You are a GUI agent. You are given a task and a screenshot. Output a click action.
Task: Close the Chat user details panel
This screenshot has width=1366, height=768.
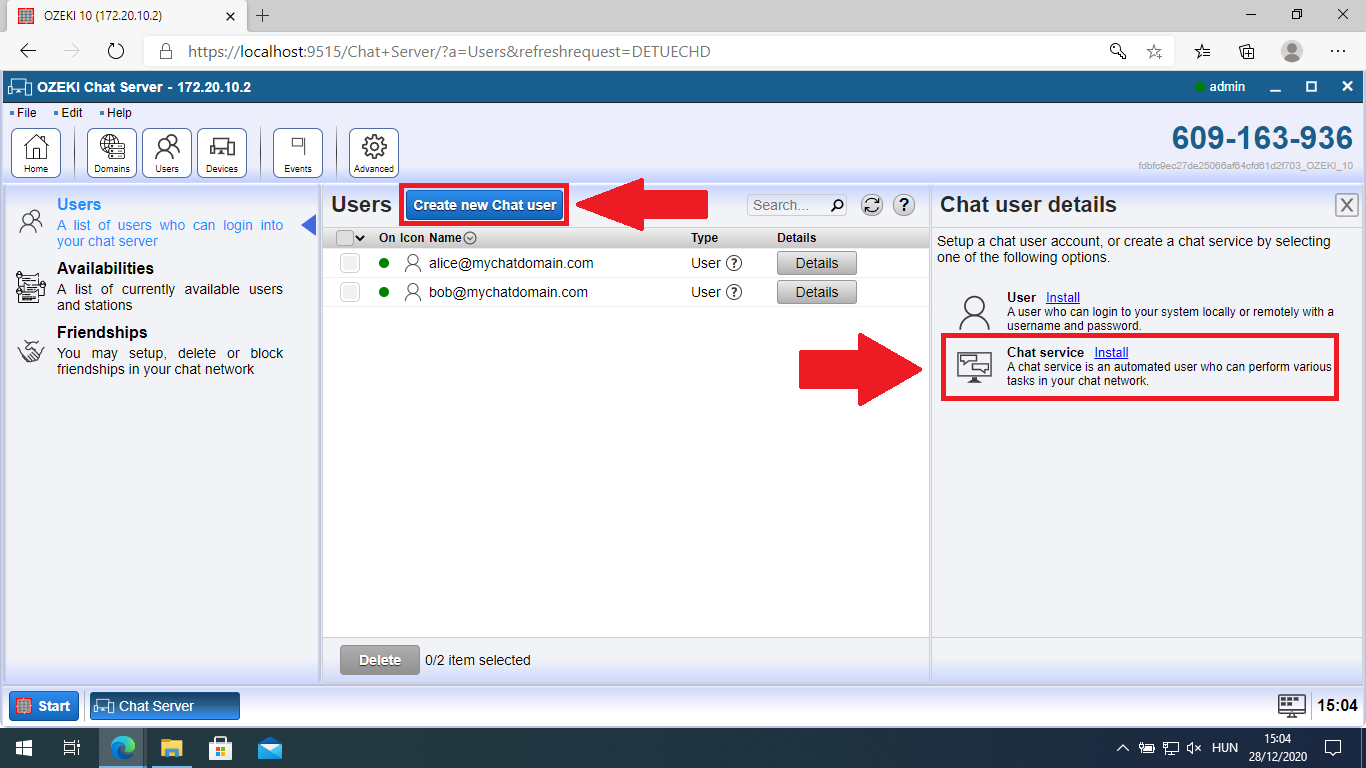1347,205
